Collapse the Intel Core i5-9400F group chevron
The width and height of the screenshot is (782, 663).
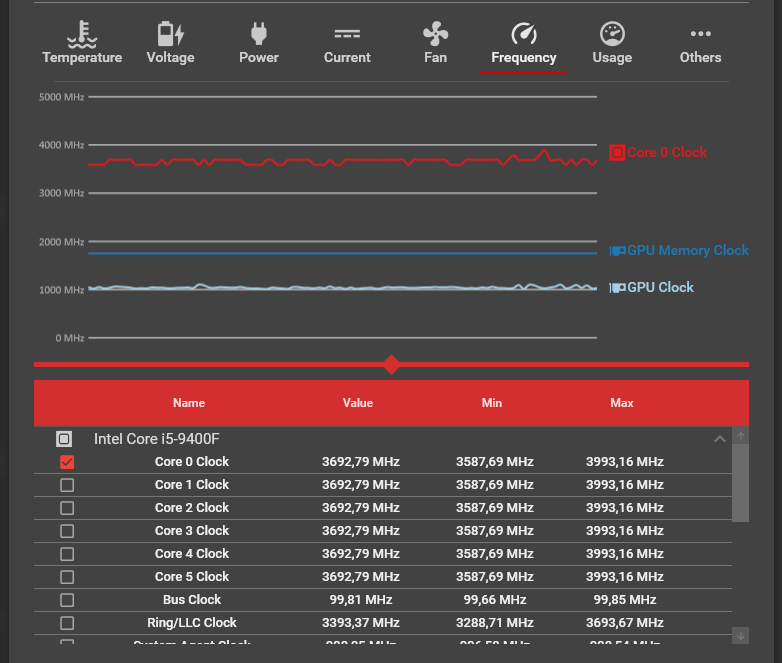719,439
